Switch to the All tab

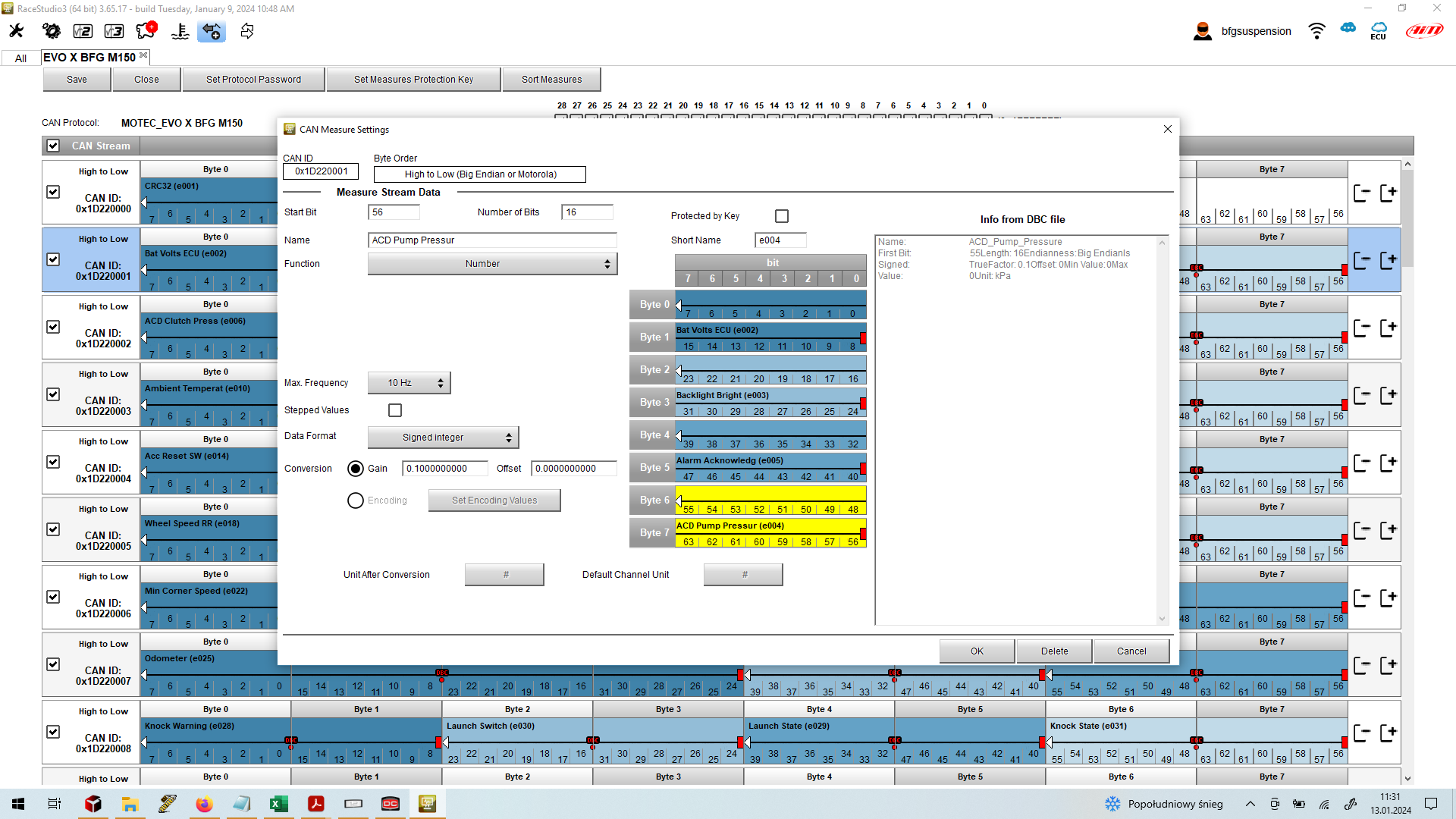tap(20, 58)
